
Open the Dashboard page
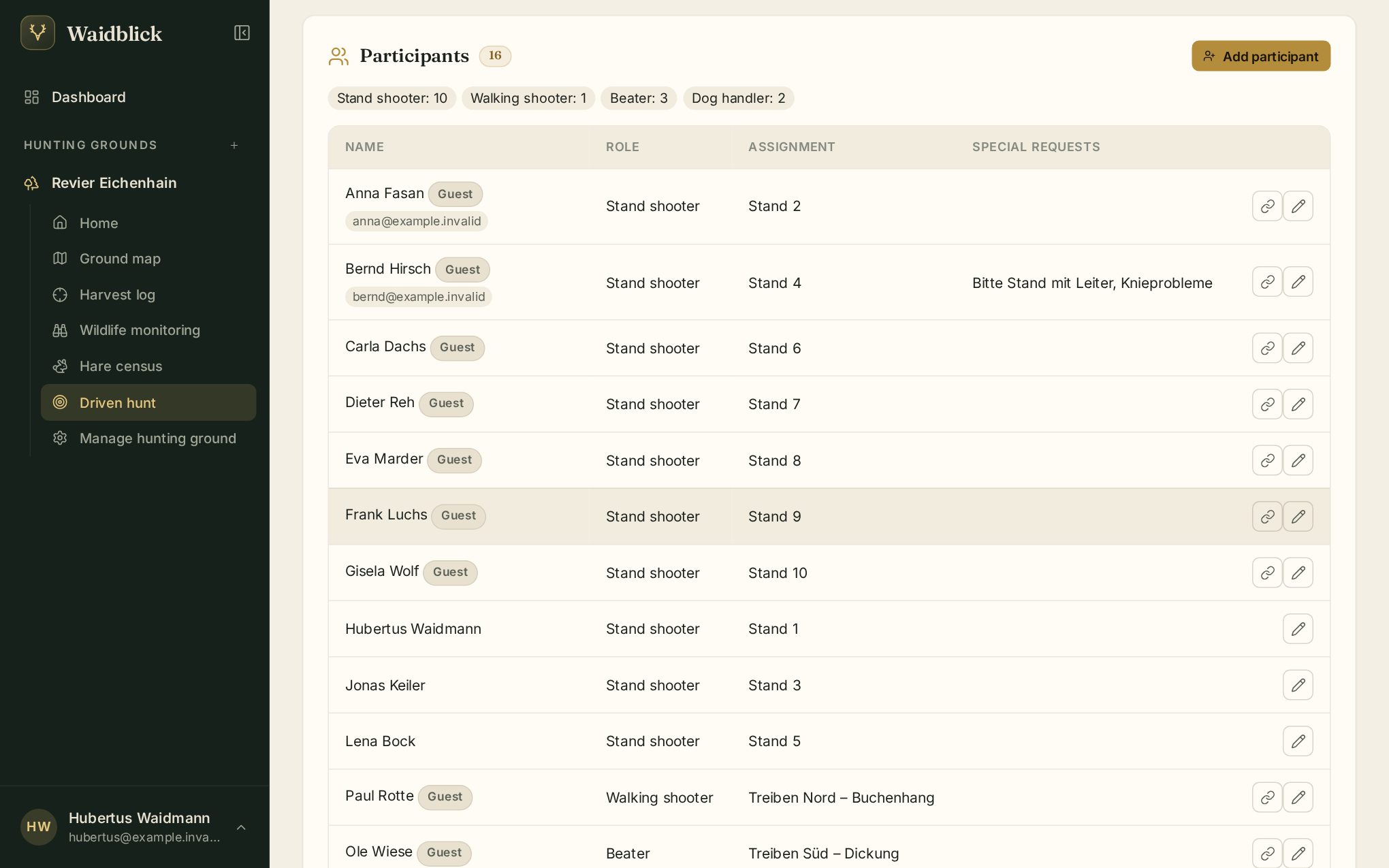pos(135,97)
